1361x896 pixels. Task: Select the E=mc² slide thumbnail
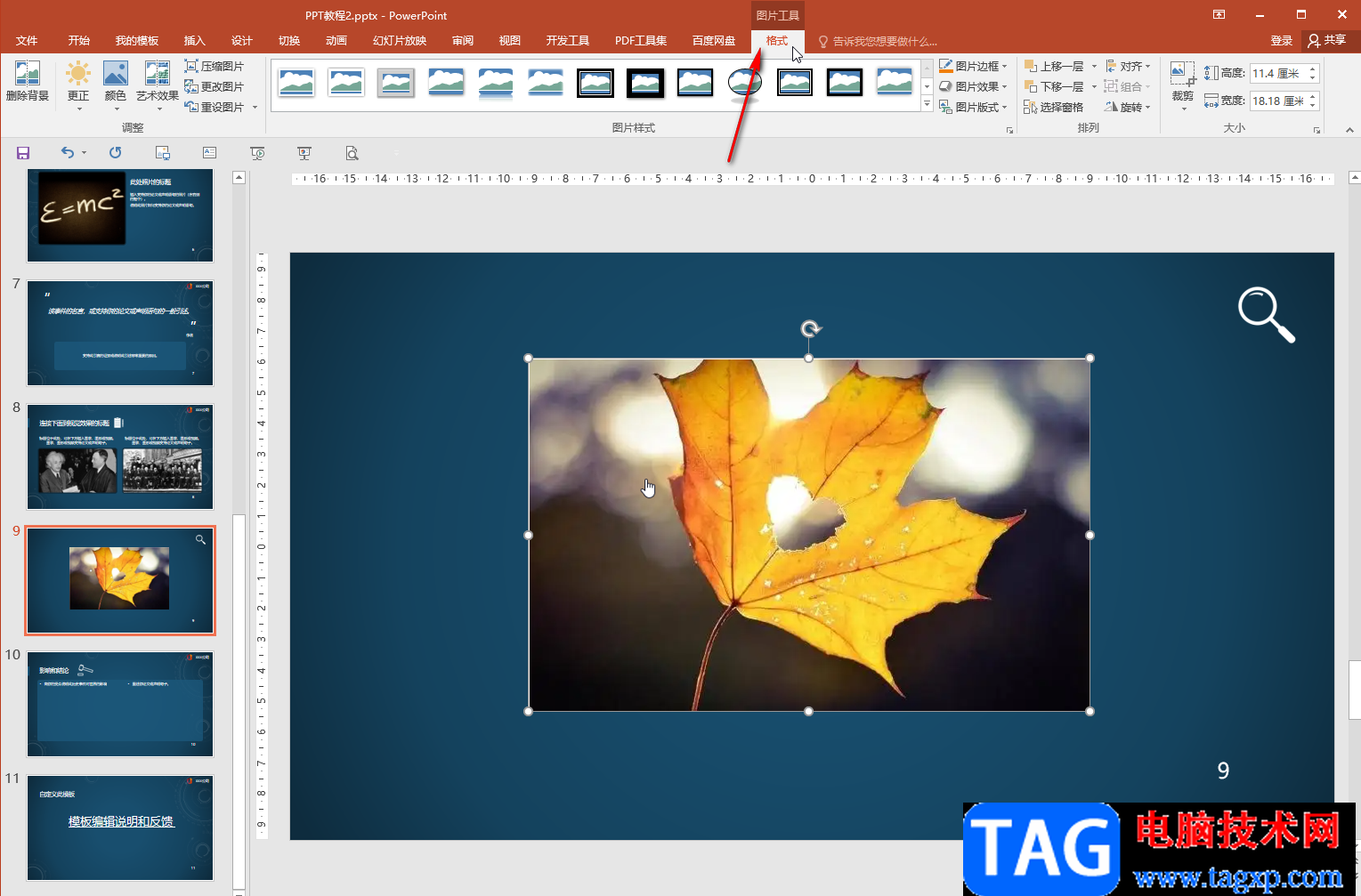(x=120, y=215)
